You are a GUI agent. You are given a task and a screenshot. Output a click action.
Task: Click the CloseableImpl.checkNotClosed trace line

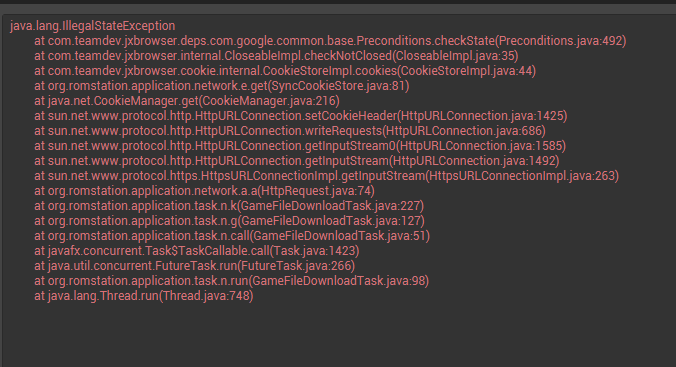pos(276,56)
